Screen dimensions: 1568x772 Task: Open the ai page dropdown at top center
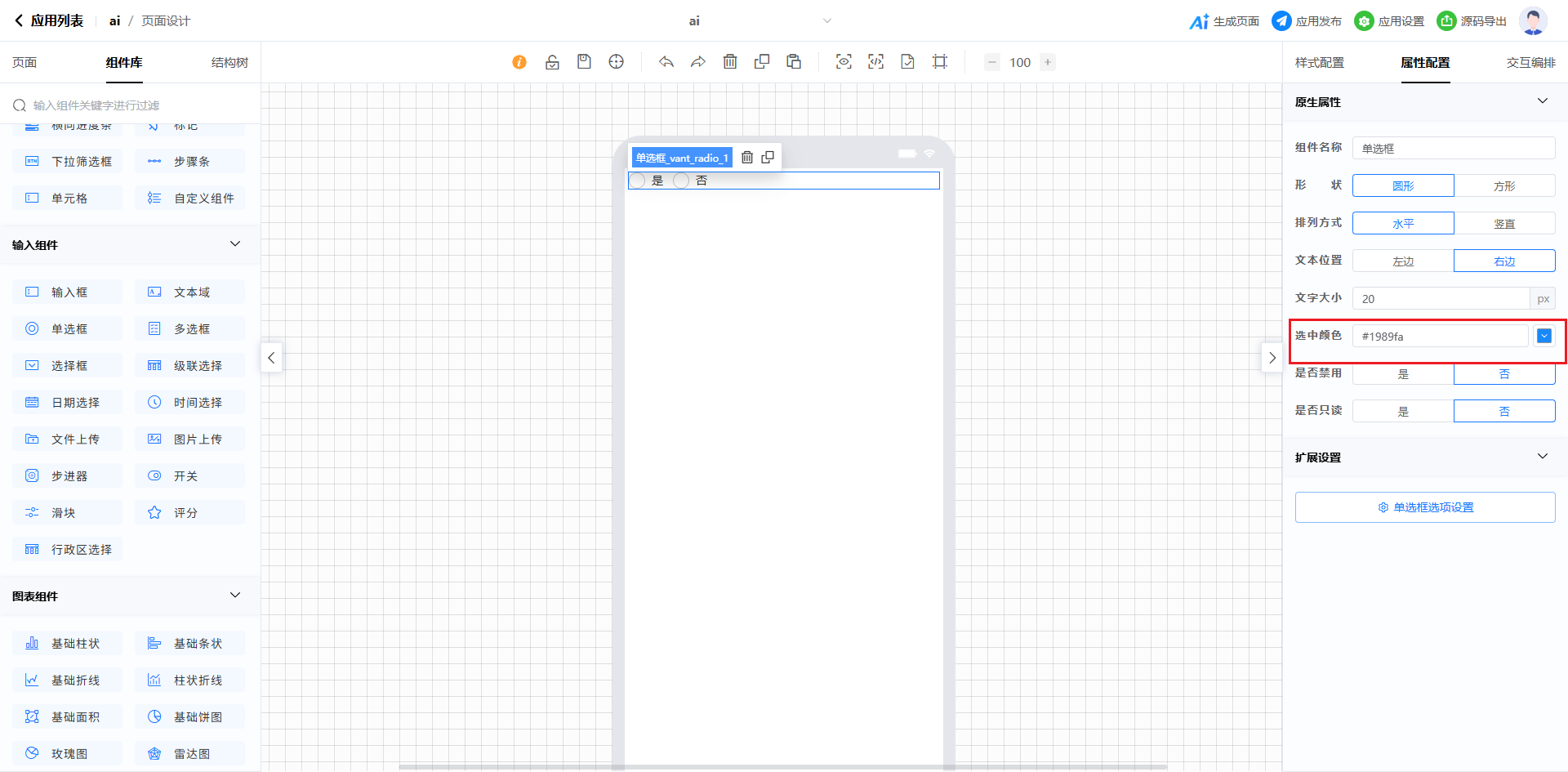[x=826, y=21]
